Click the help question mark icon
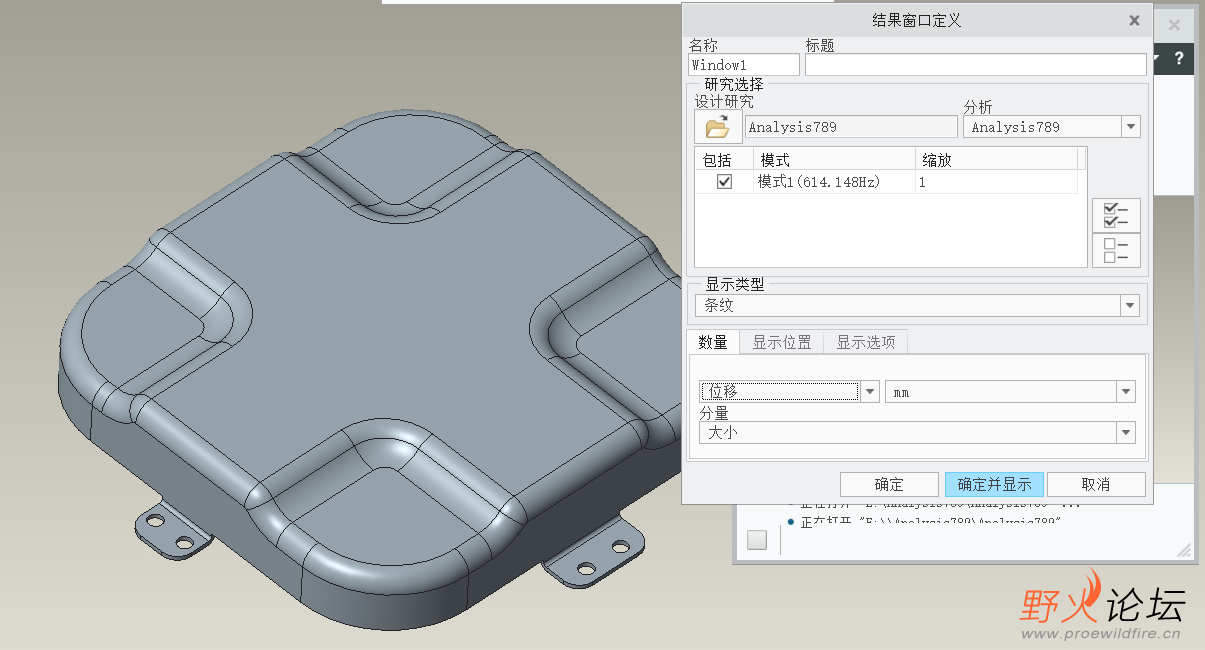The width and height of the screenshot is (1205, 650). [x=1179, y=58]
